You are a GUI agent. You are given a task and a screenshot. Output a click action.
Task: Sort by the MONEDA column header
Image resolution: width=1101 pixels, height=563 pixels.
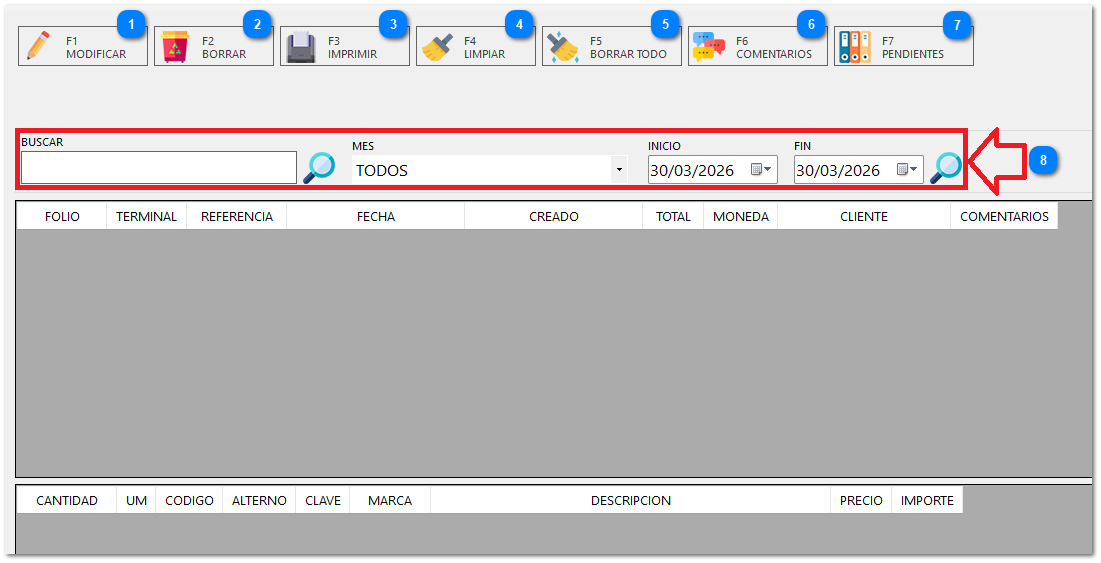tap(741, 216)
